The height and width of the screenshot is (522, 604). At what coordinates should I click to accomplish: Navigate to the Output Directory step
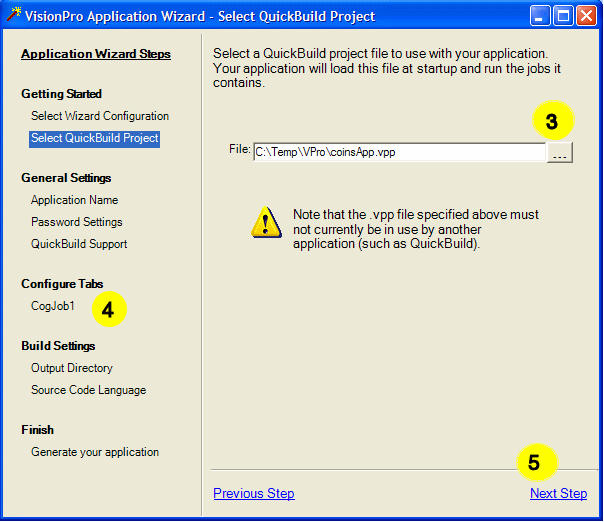[72, 368]
